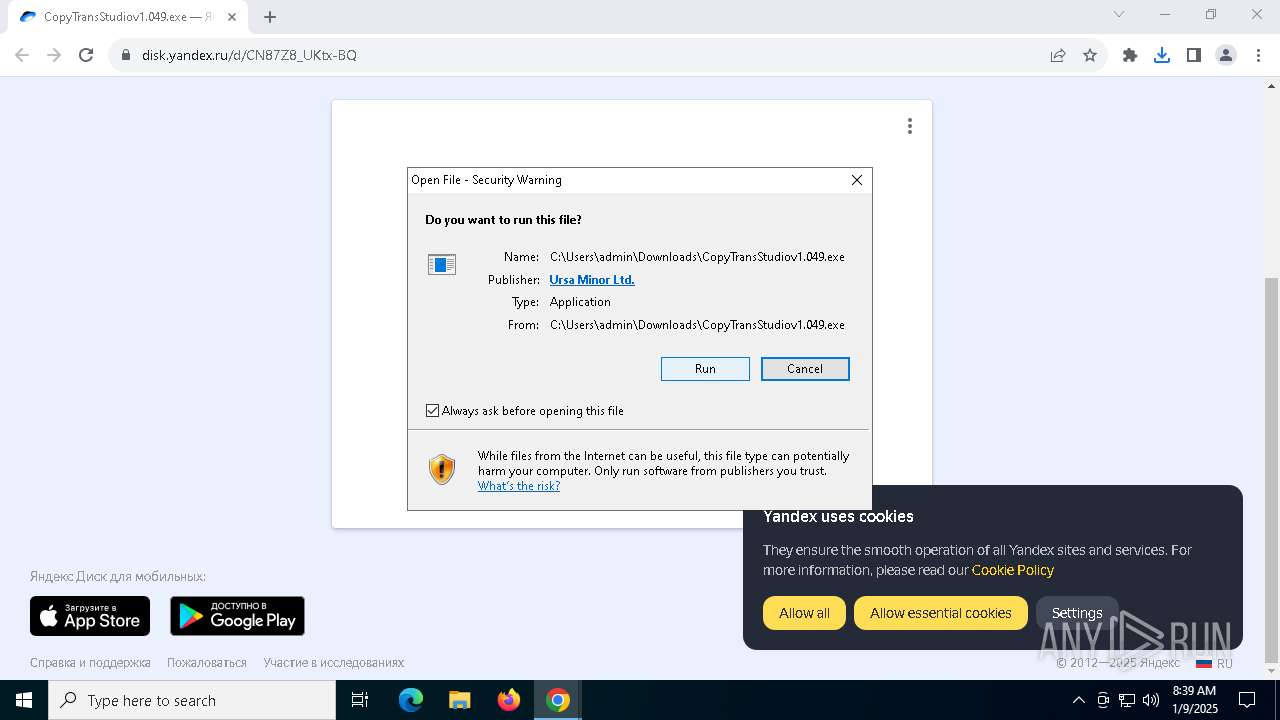This screenshot has width=1280, height=720.
Task: Go back in Chrome
Action: coord(22,55)
